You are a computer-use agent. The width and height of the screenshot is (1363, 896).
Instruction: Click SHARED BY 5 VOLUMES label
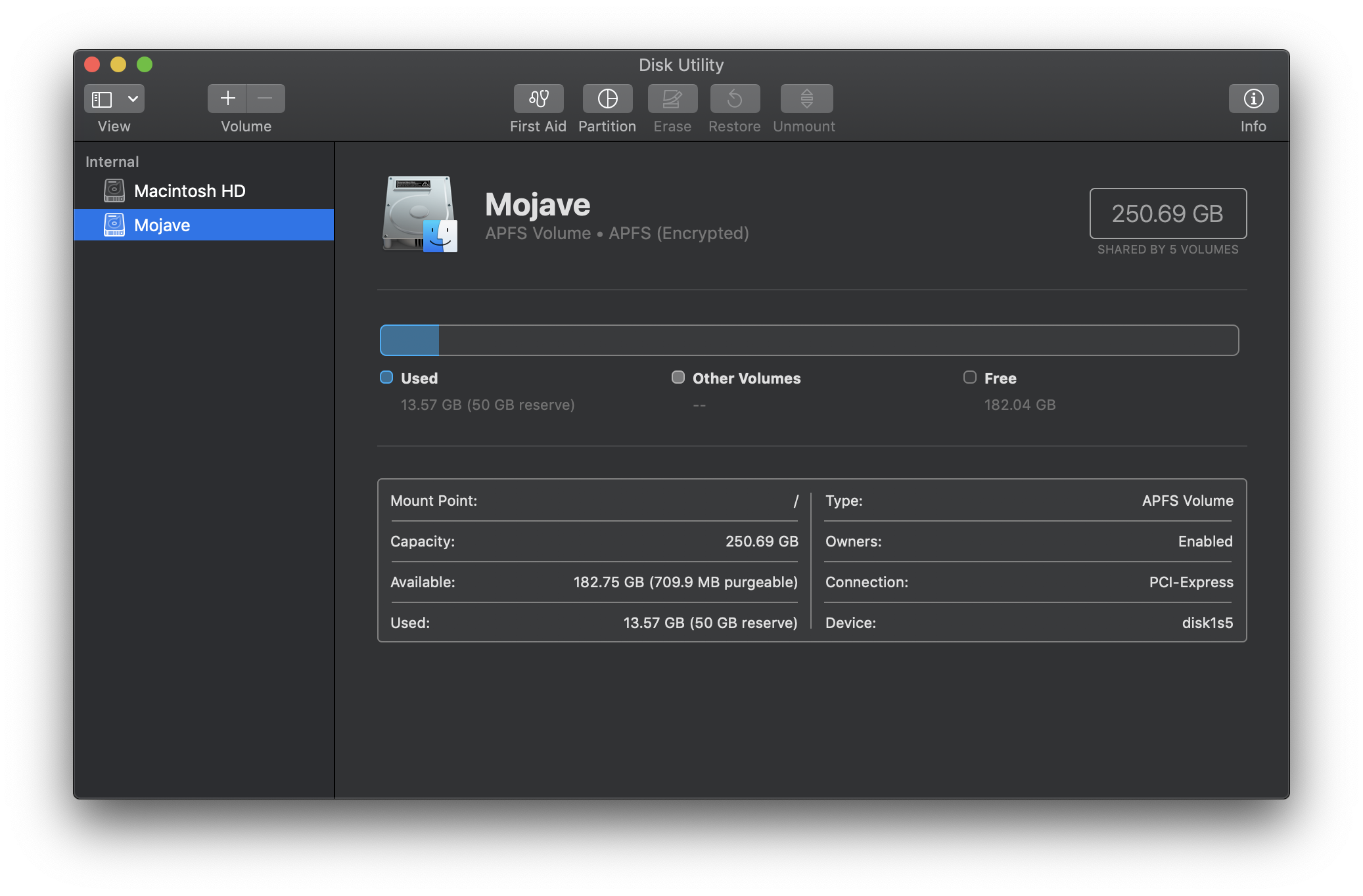point(1168,250)
